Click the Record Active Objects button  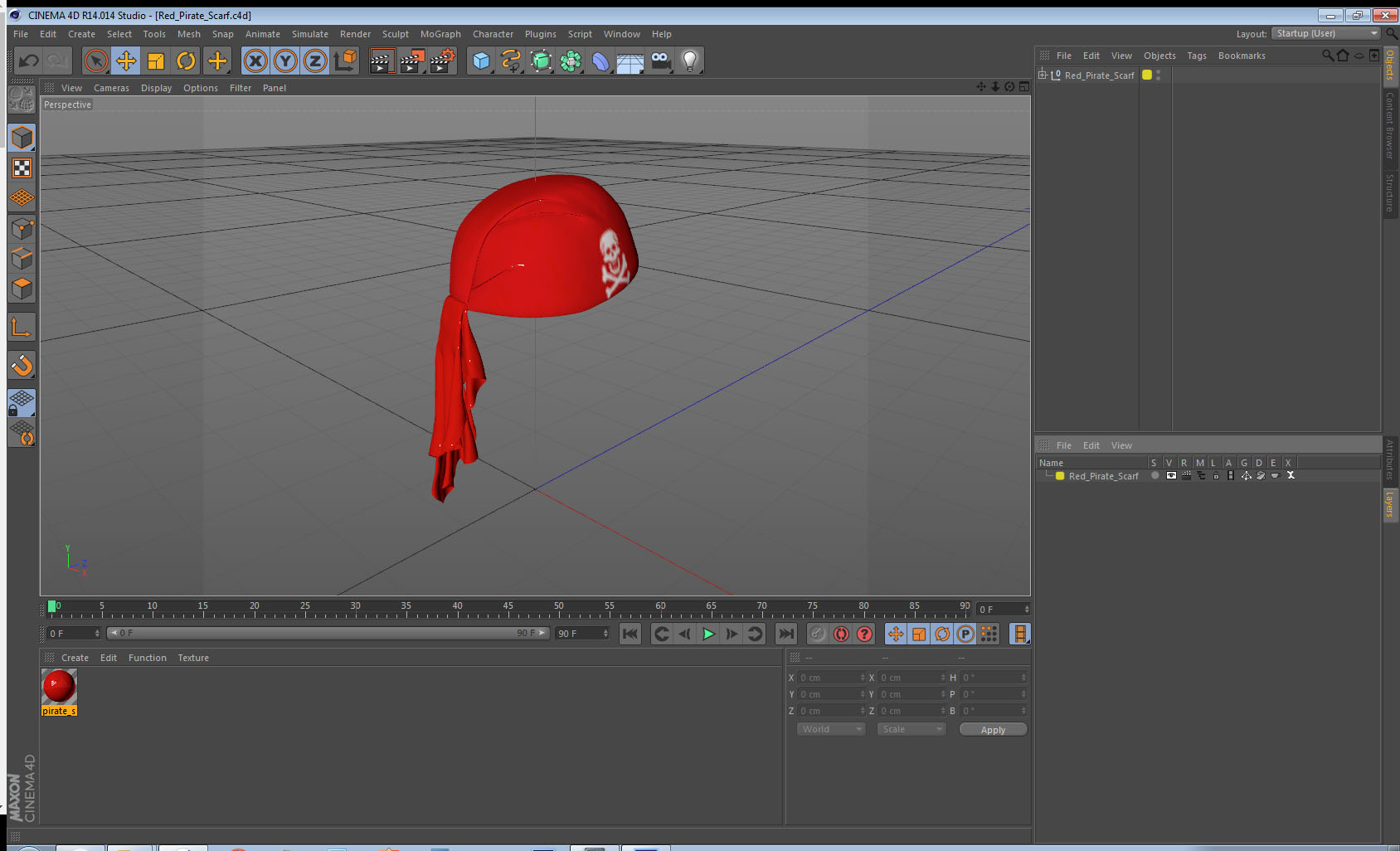pyautogui.click(x=818, y=634)
